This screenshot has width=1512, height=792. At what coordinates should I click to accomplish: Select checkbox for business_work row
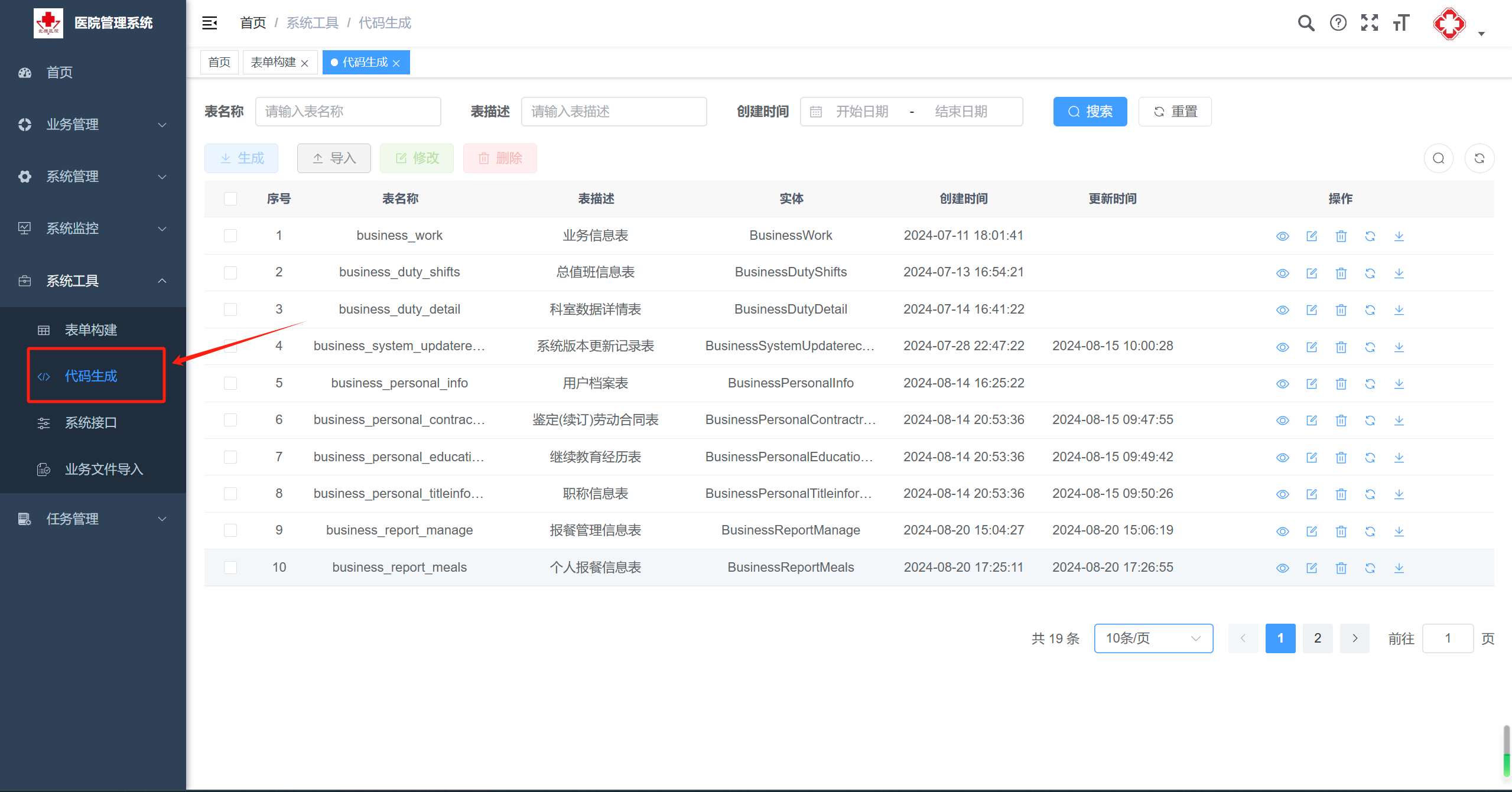230,236
